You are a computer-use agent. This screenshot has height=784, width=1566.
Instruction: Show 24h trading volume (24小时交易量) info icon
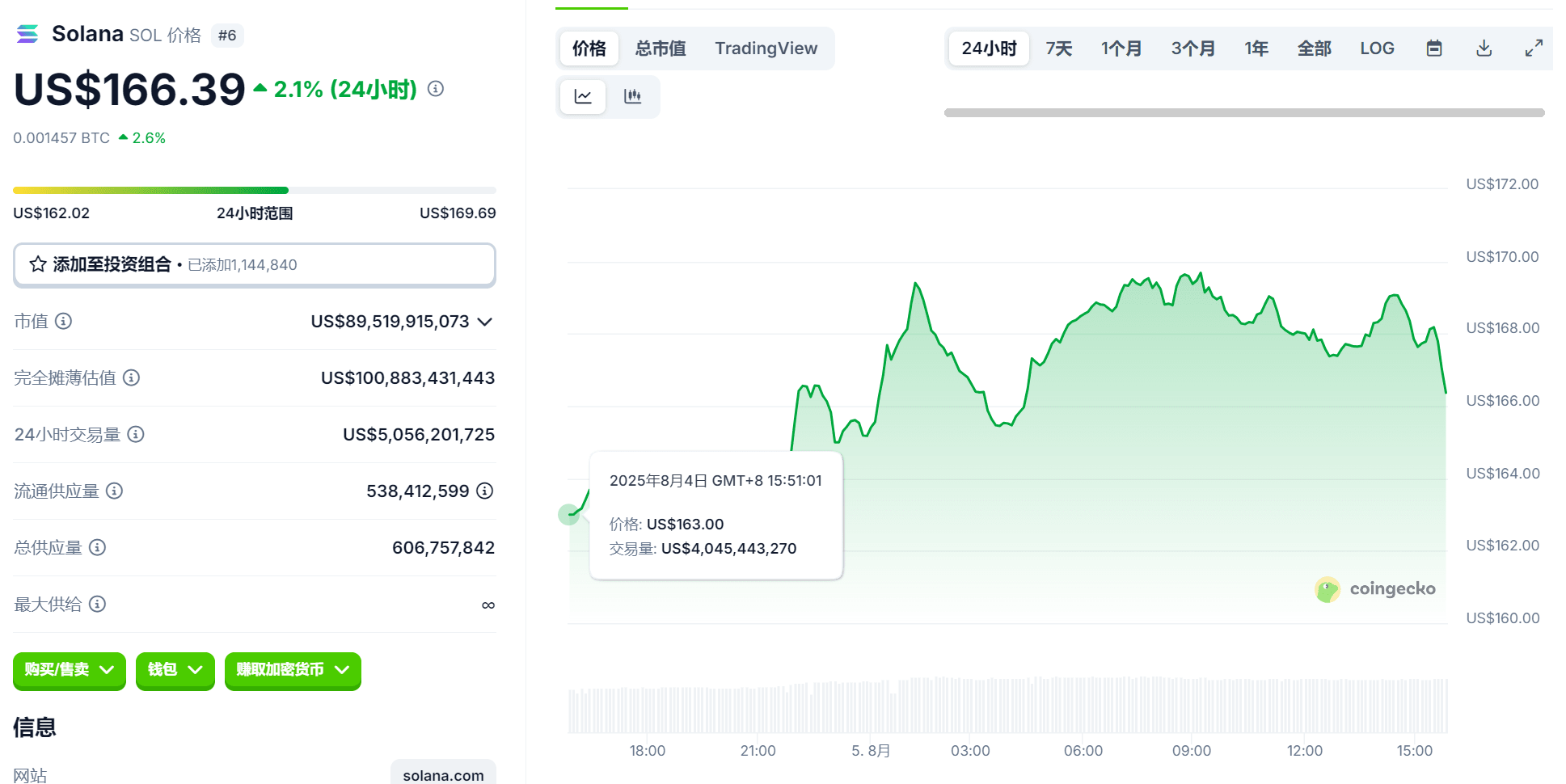(136, 434)
